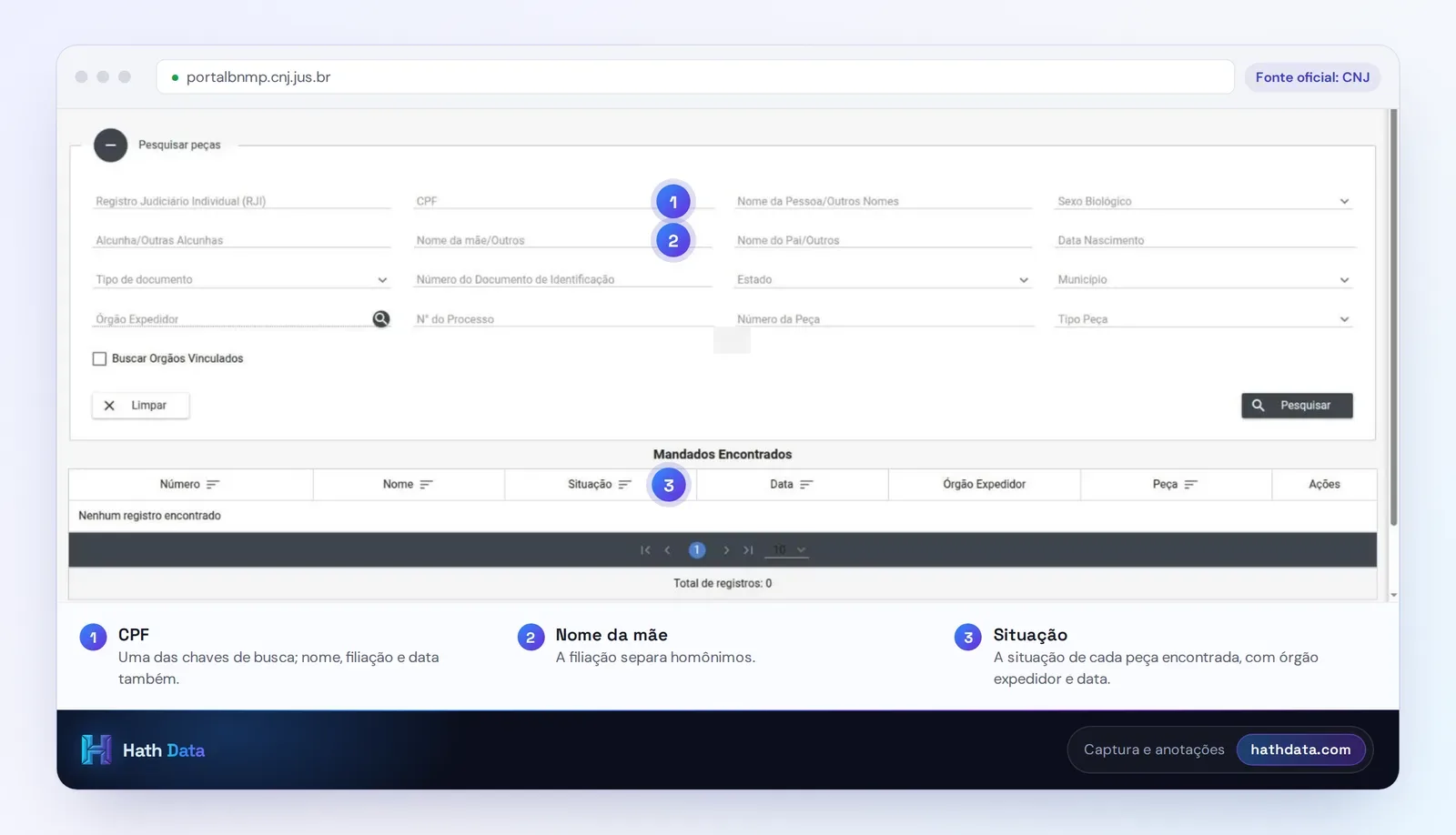Click the Fonte oficial: CNJ badge
1456x835 pixels.
[1312, 77]
